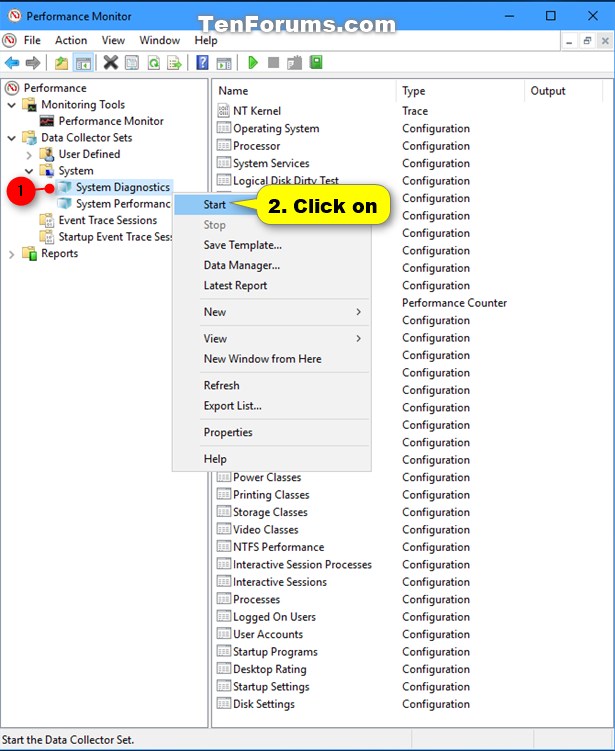Image resolution: width=615 pixels, height=751 pixels.
Task: Open the View submenu in context menu
Action: (272, 339)
